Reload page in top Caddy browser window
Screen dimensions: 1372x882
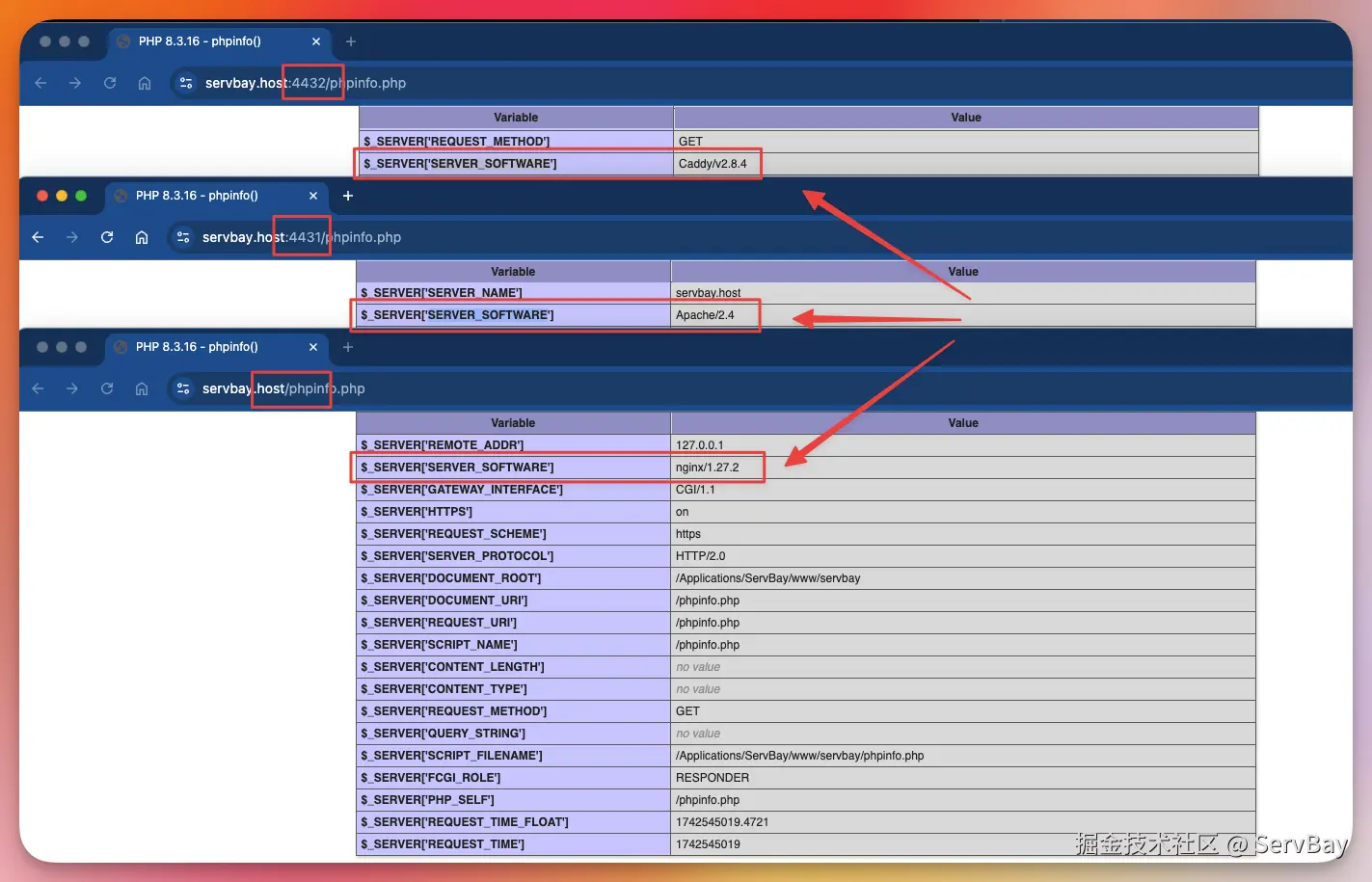[110, 83]
